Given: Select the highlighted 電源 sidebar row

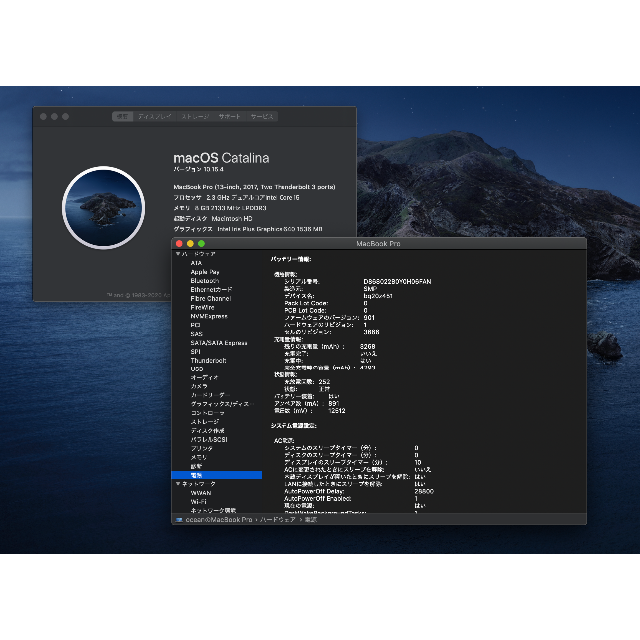Looking at the screenshot, I should coord(217,475).
